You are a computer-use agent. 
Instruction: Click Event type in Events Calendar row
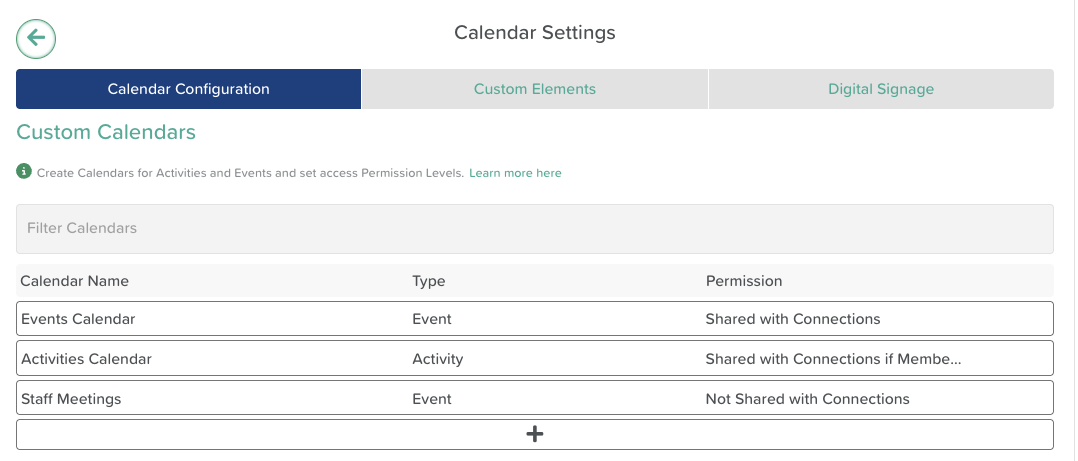click(x=431, y=319)
